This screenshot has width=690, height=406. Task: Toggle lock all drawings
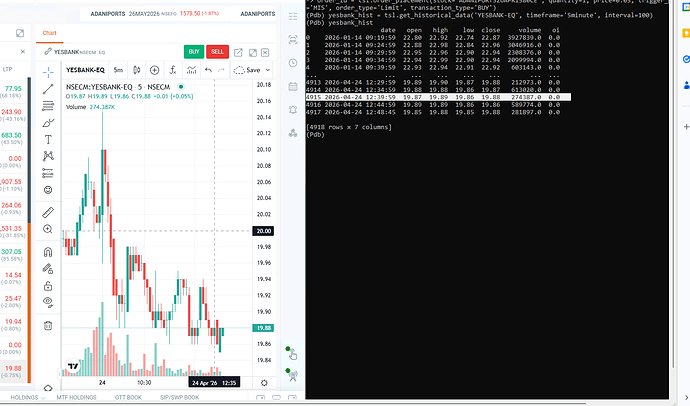[48, 286]
